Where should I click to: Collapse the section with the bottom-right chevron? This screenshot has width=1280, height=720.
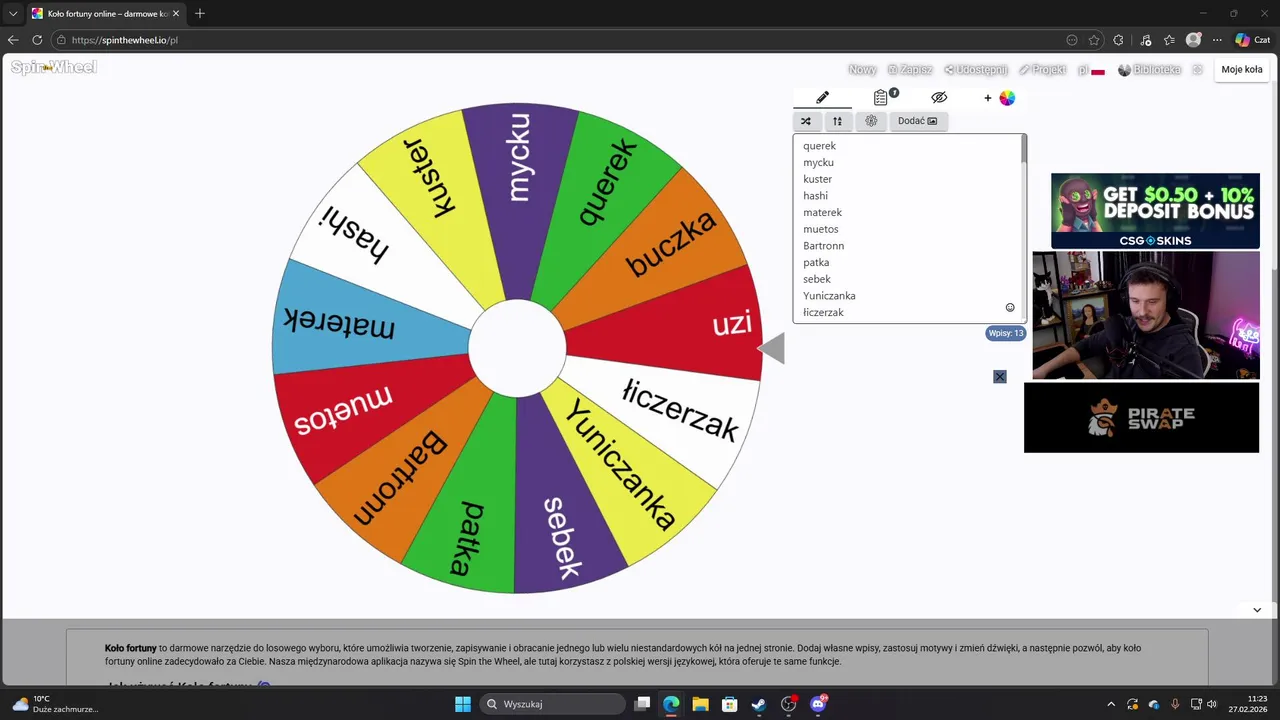[x=1257, y=610]
